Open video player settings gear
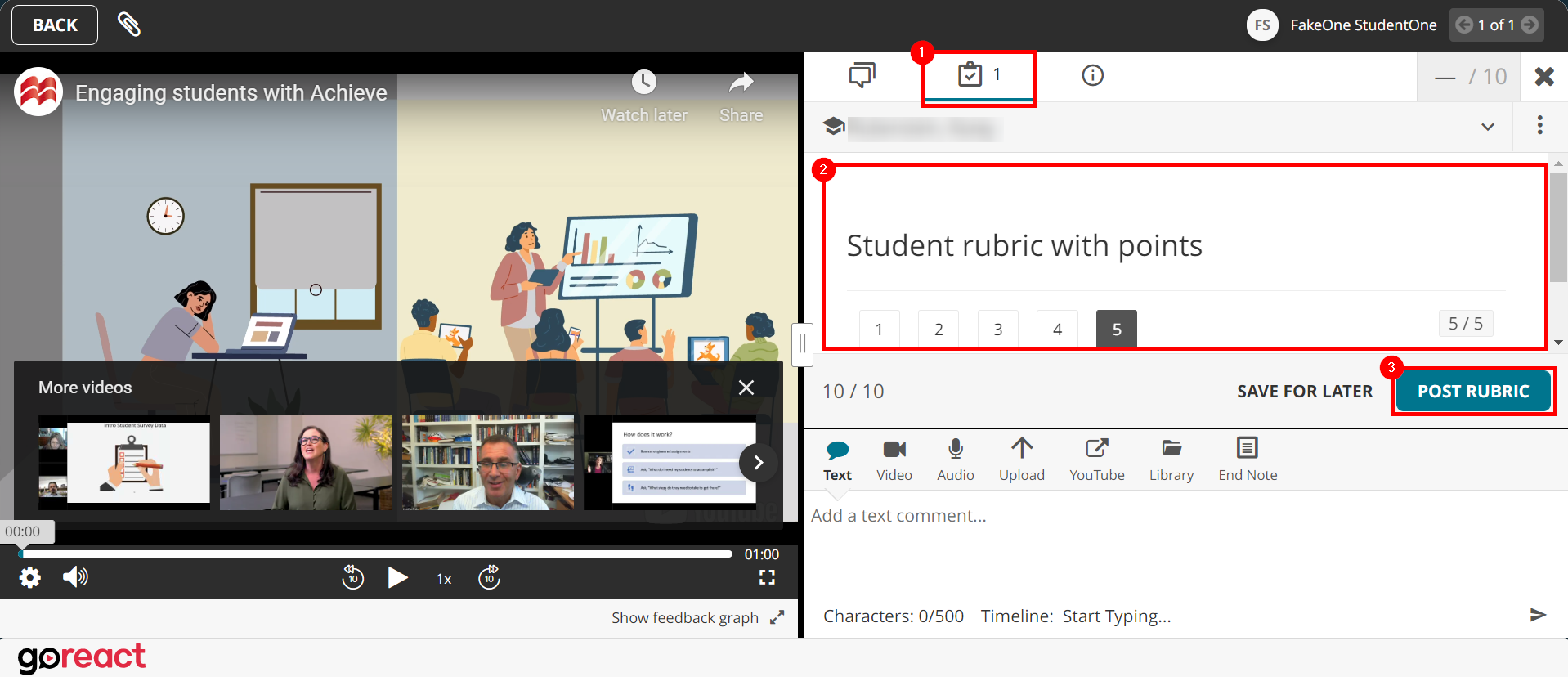Viewport: 1568px width, 677px height. pos(30,578)
